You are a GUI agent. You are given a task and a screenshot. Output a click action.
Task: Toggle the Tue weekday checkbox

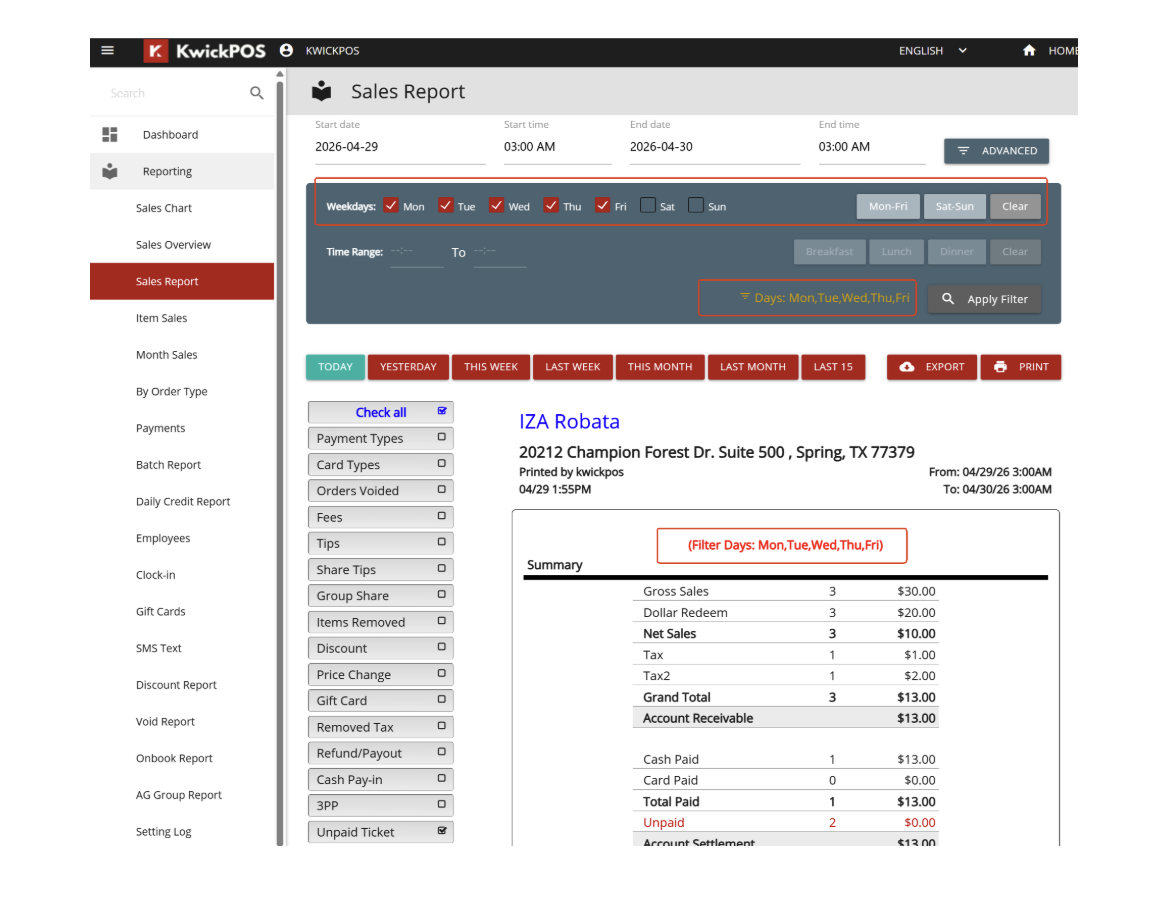click(445, 206)
